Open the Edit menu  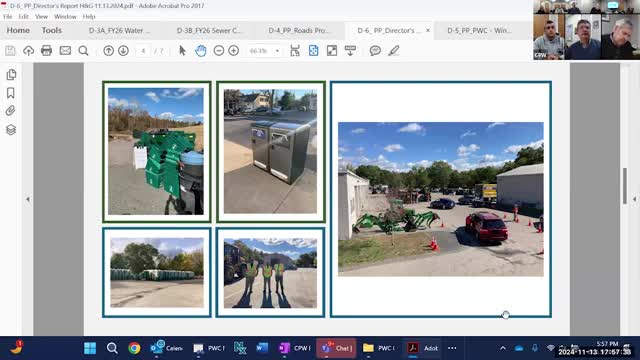[x=24, y=17]
